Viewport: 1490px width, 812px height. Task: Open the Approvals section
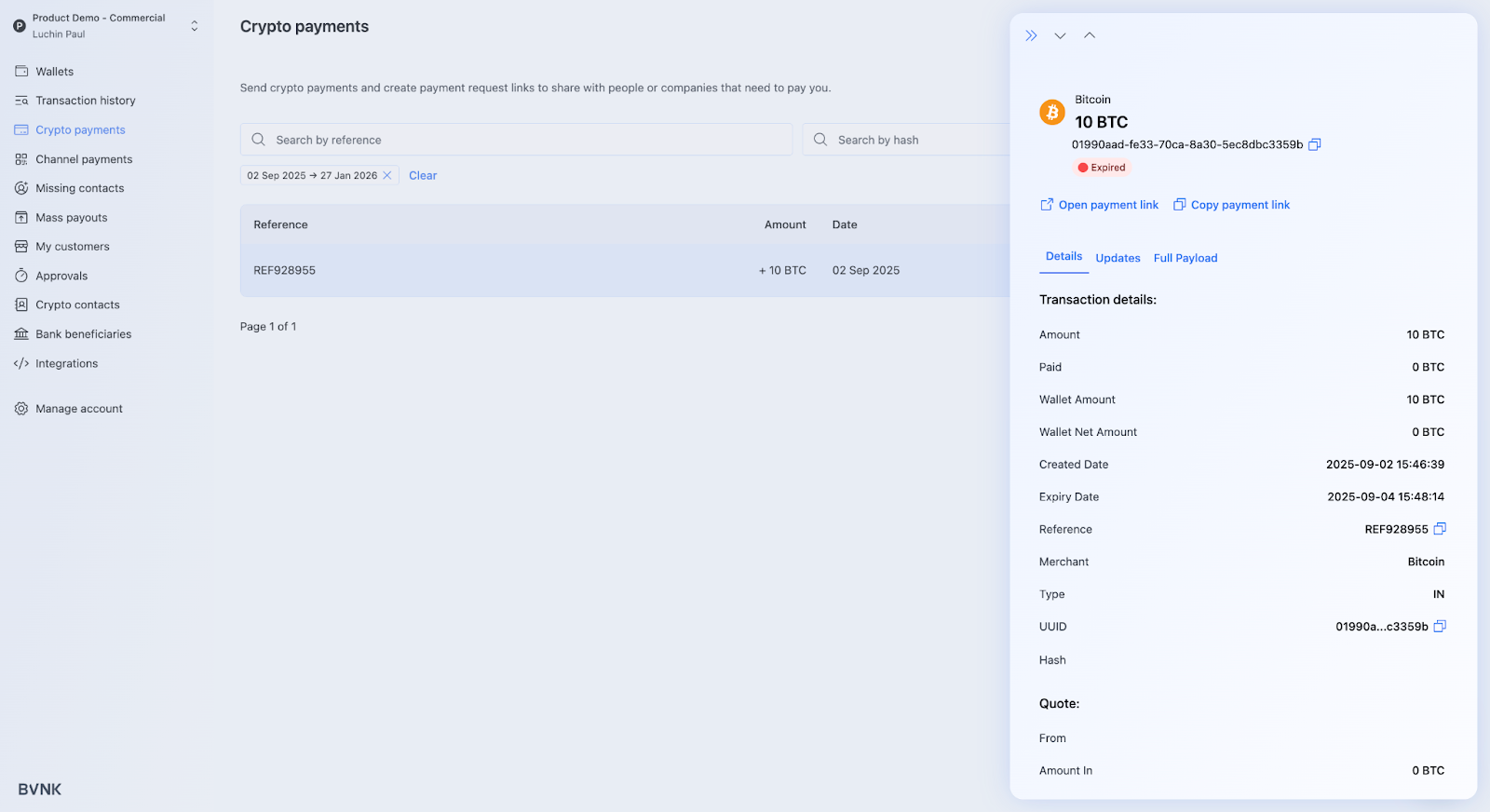tap(61, 277)
